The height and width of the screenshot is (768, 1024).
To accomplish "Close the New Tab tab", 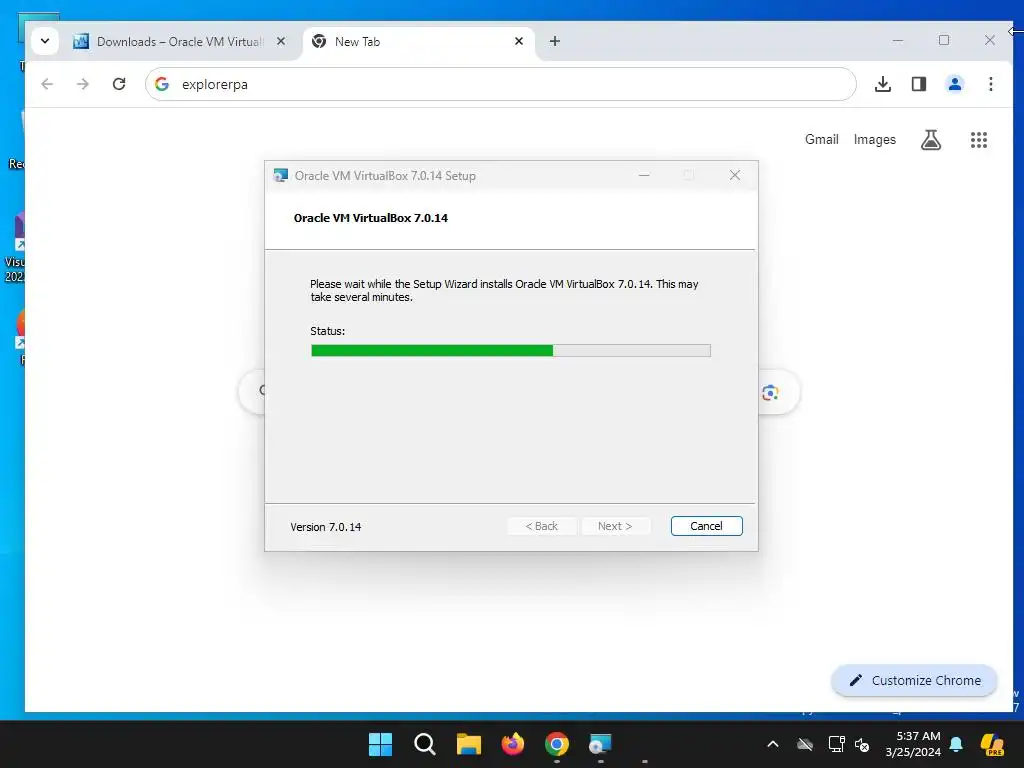I will (x=519, y=41).
